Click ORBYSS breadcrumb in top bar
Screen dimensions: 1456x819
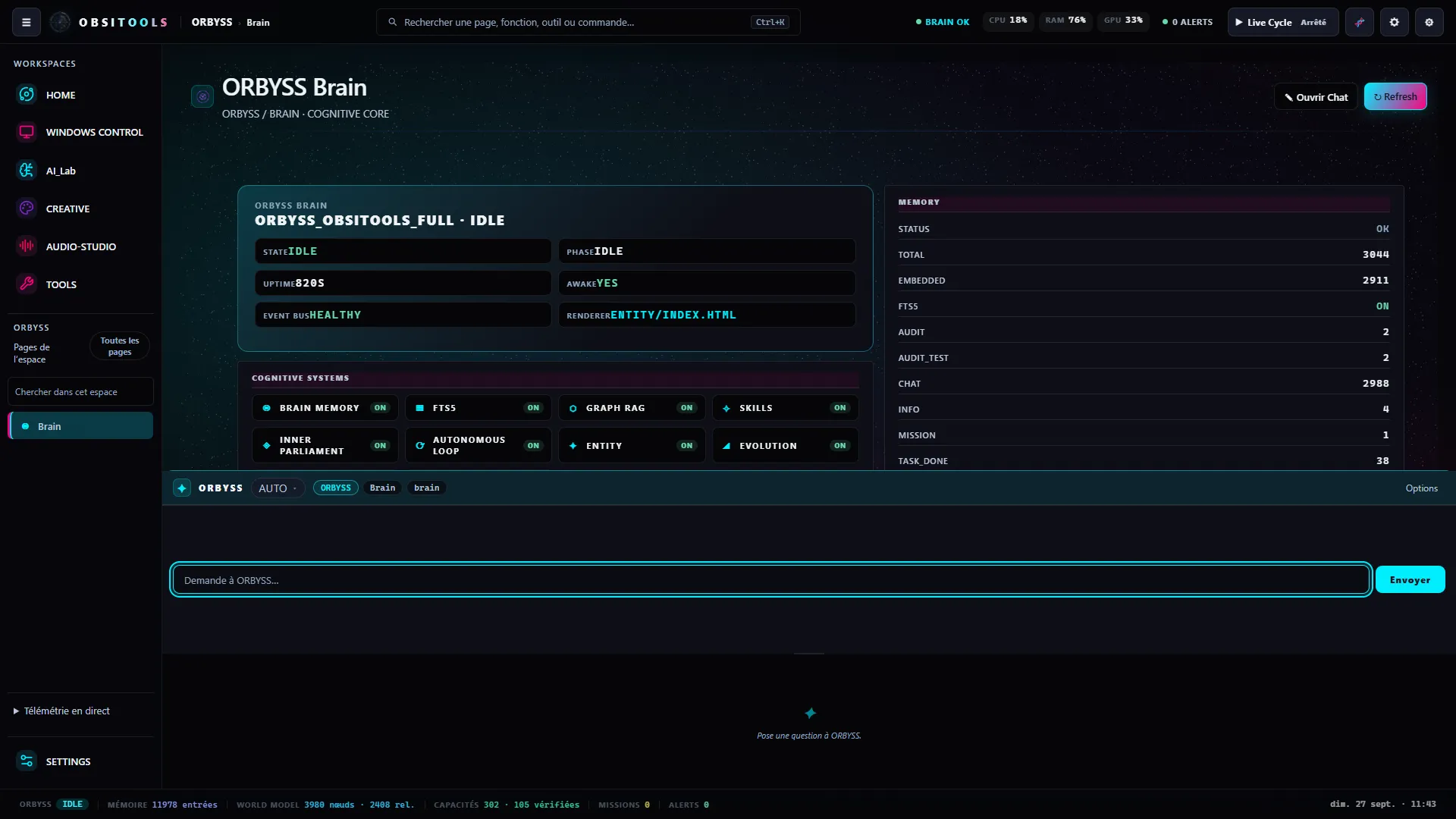(x=212, y=22)
